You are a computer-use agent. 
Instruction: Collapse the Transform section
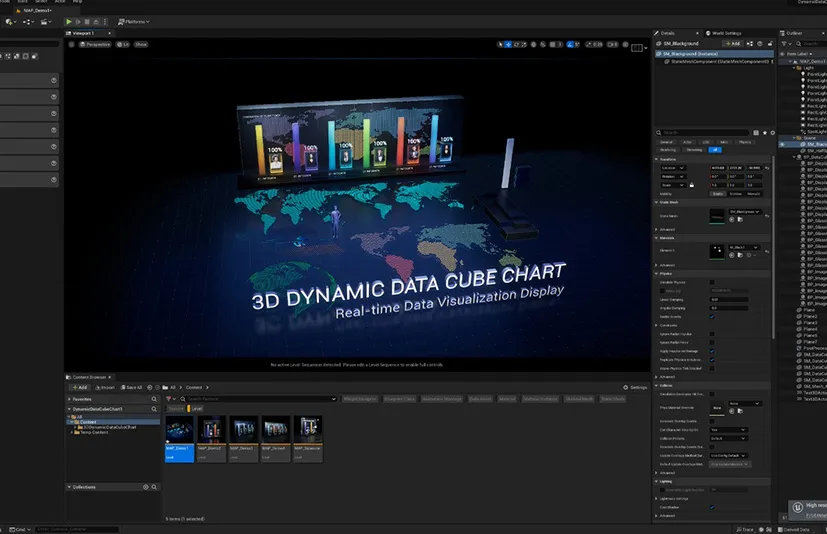click(657, 159)
